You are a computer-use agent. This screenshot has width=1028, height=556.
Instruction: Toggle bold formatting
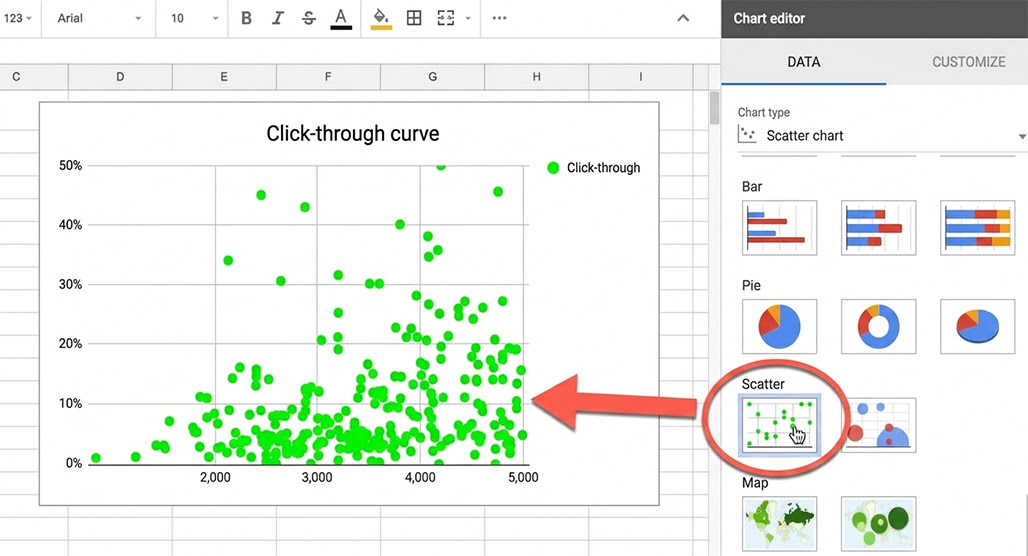(x=247, y=18)
